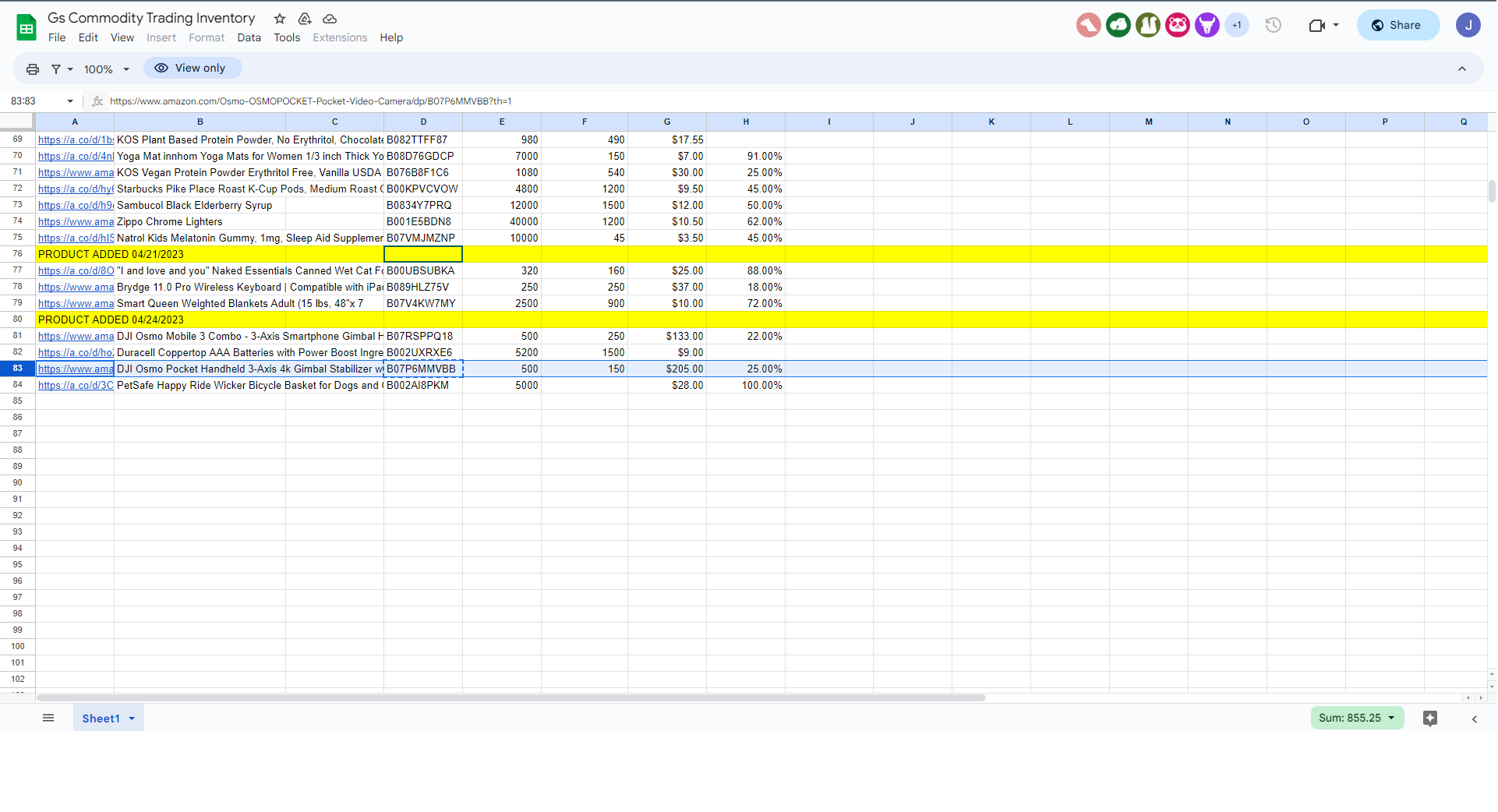Open the link for Sambucol Black Elderberry Syrup
The height and width of the screenshot is (812, 1498).
click(x=76, y=206)
